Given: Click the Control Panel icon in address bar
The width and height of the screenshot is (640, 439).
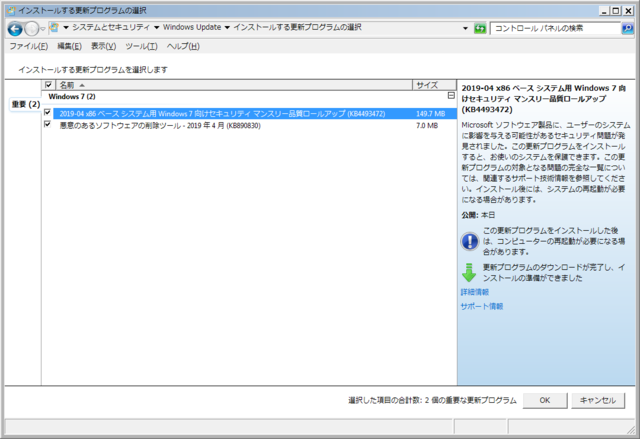Looking at the screenshot, I should tap(54, 27).
